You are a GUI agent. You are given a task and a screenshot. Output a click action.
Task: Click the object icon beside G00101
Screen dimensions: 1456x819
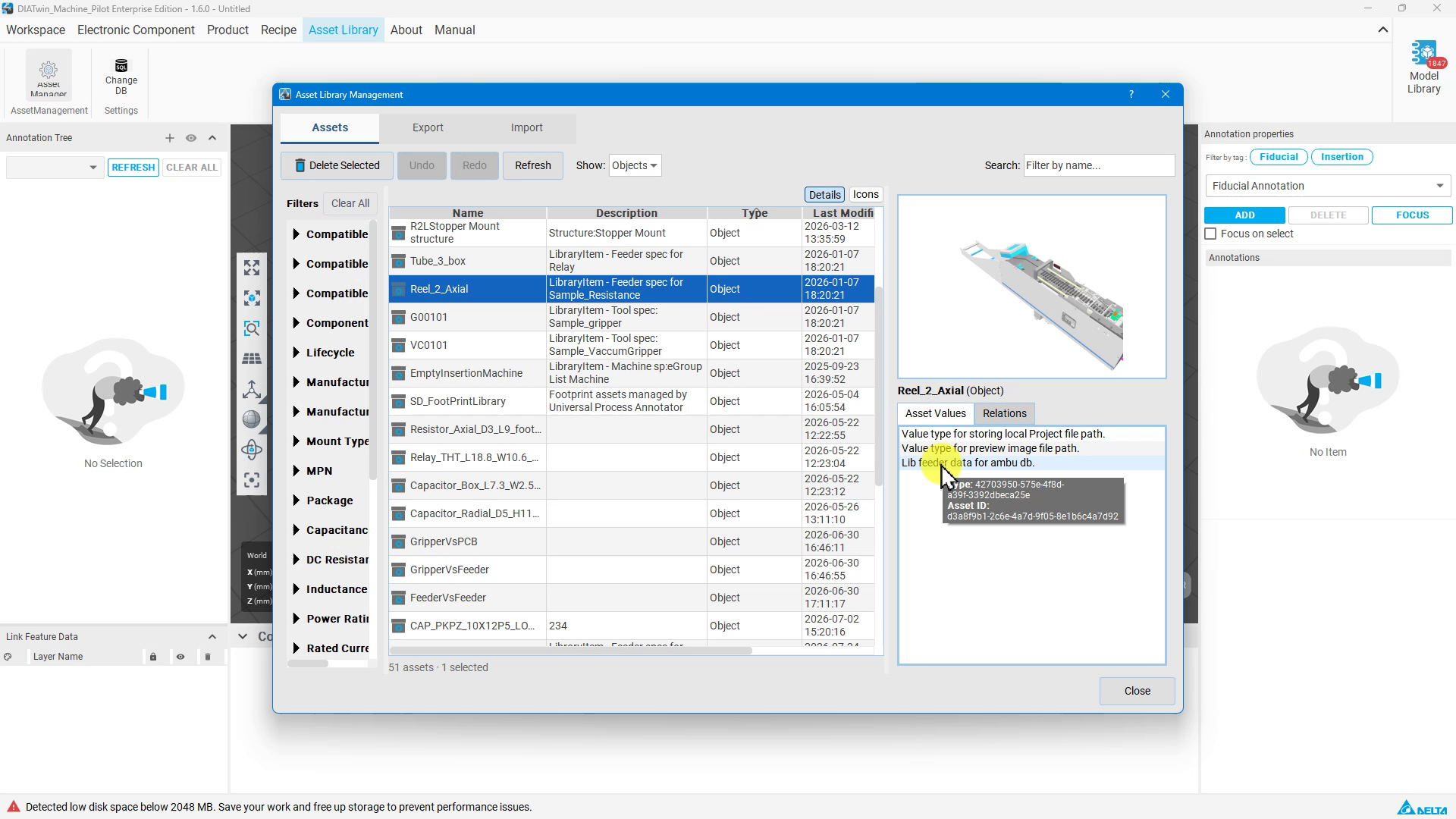pyautogui.click(x=398, y=317)
